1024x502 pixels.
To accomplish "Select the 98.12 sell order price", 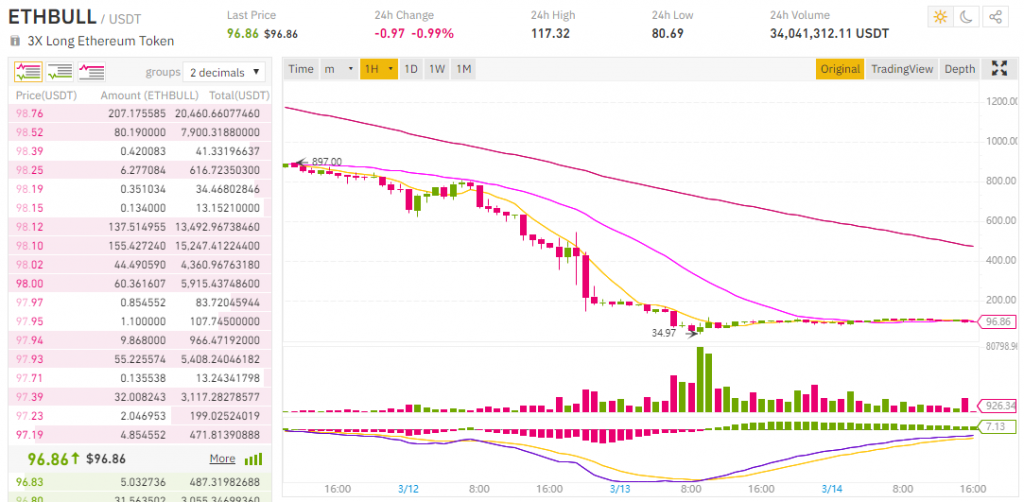I will 28,227.
